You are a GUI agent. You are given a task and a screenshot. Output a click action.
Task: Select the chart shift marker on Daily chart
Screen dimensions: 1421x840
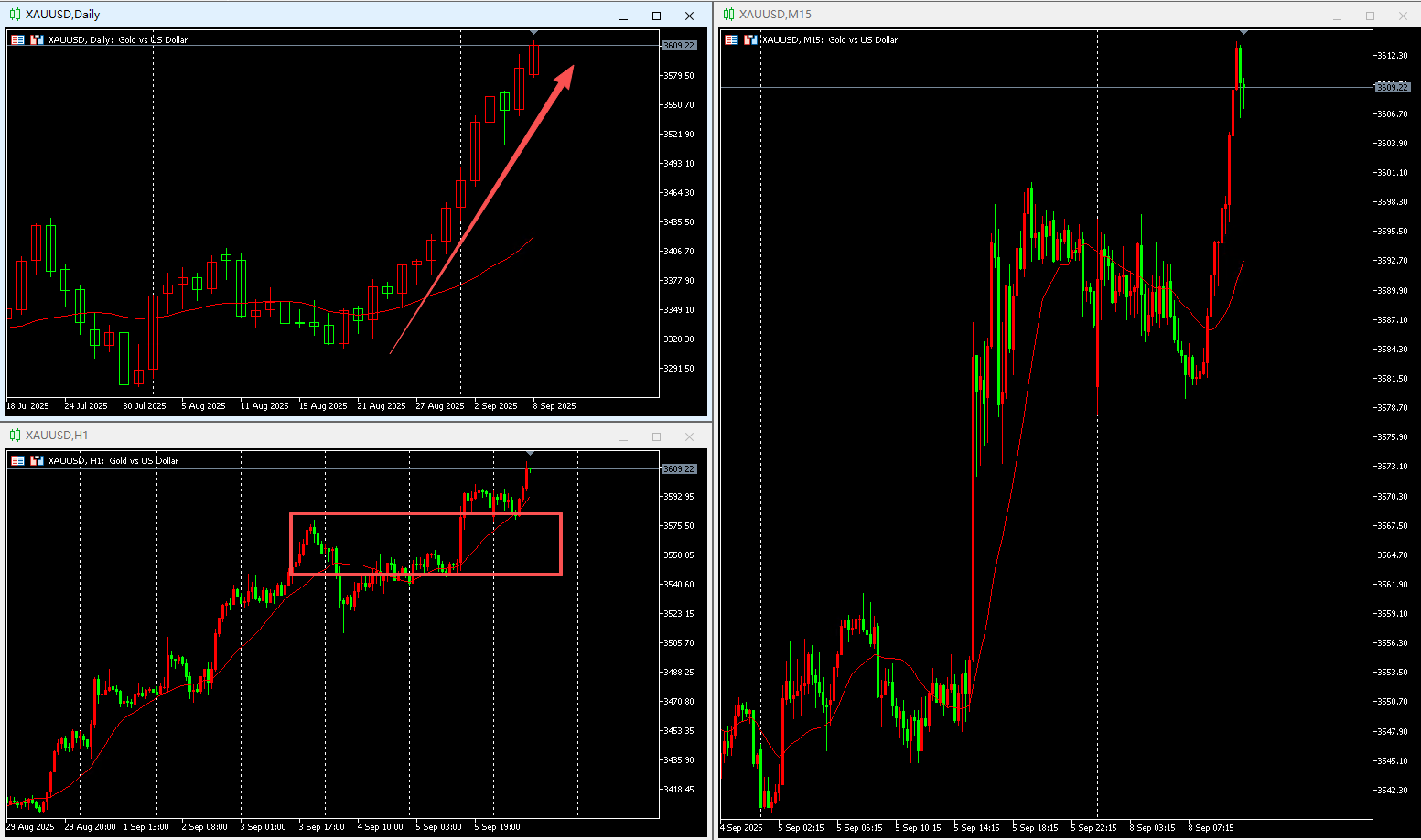coord(534,33)
